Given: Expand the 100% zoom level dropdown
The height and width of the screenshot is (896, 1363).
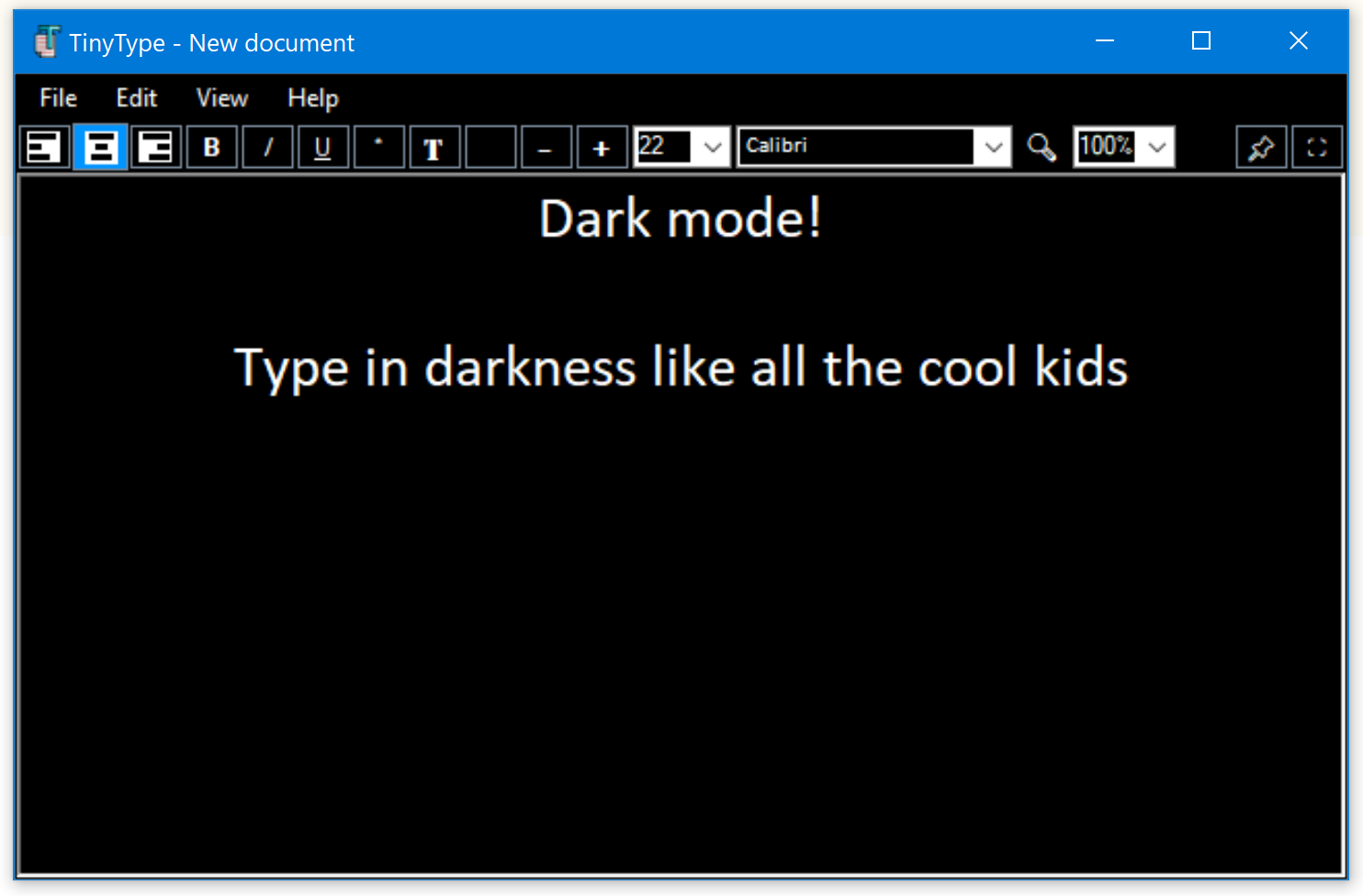Looking at the screenshot, I should pyautogui.click(x=1155, y=146).
